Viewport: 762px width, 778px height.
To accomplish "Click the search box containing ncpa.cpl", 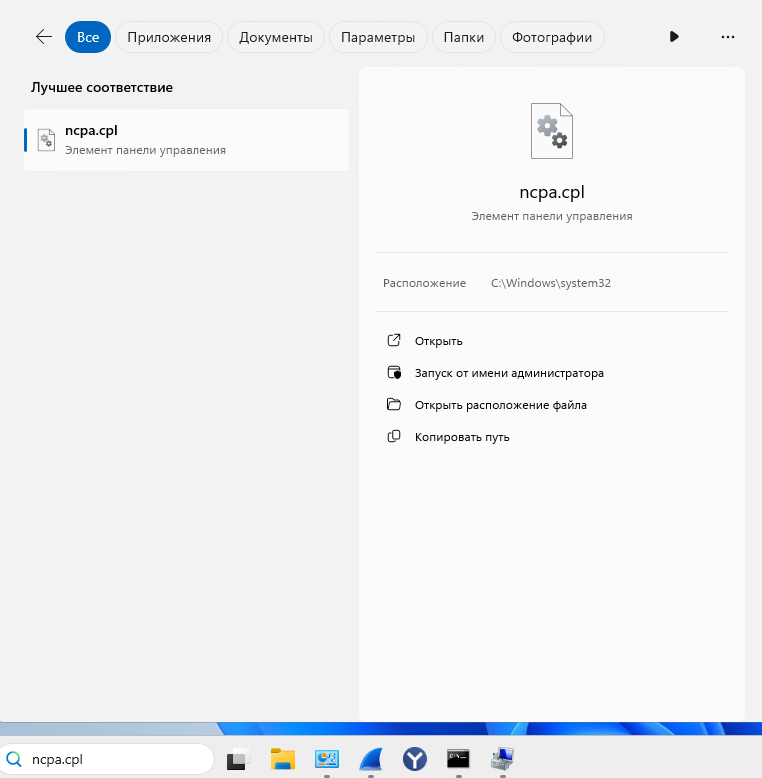I will point(107,759).
